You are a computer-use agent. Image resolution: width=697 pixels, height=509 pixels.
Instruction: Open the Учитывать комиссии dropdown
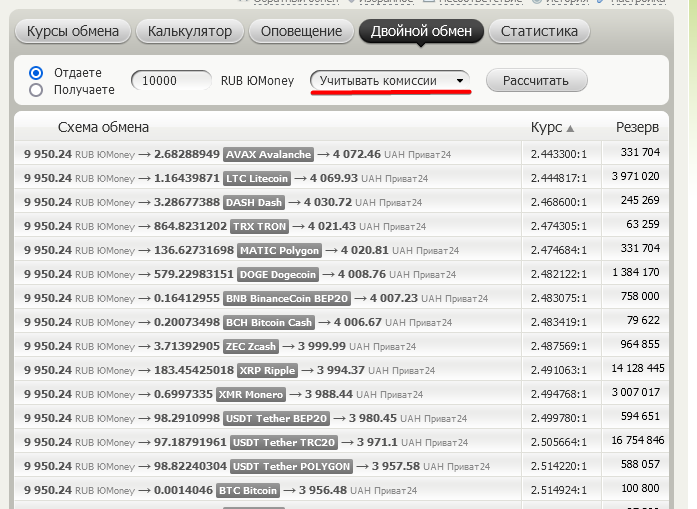pyautogui.click(x=390, y=80)
